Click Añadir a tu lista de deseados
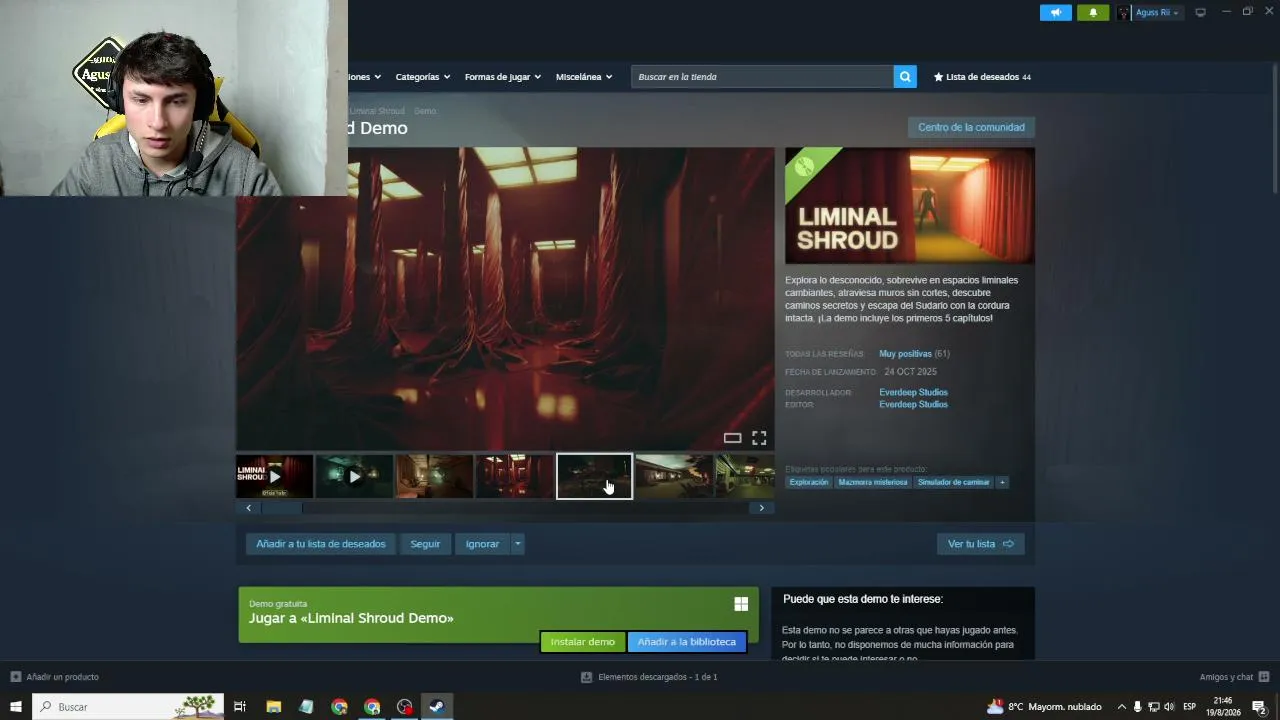This screenshot has height=720, width=1280. click(321, 544)
